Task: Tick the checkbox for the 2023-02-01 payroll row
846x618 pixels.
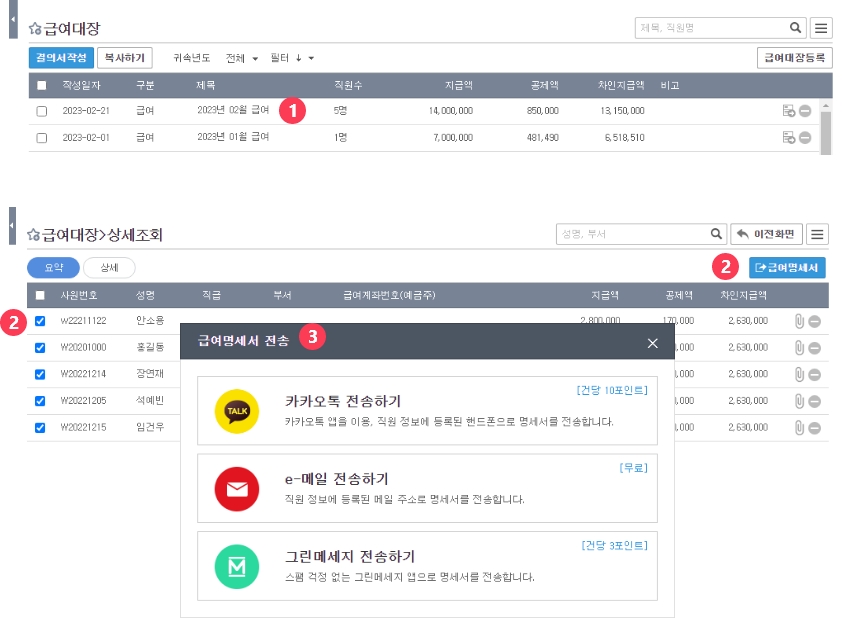Action: tap(41, 138)
